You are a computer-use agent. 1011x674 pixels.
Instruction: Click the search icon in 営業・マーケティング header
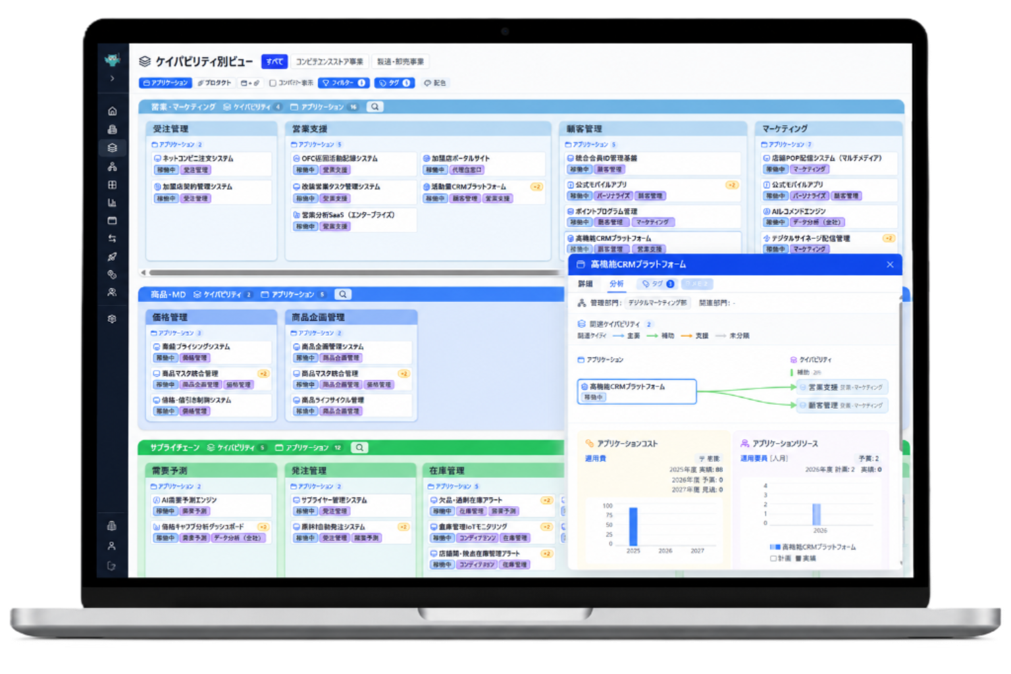point(375,107)
